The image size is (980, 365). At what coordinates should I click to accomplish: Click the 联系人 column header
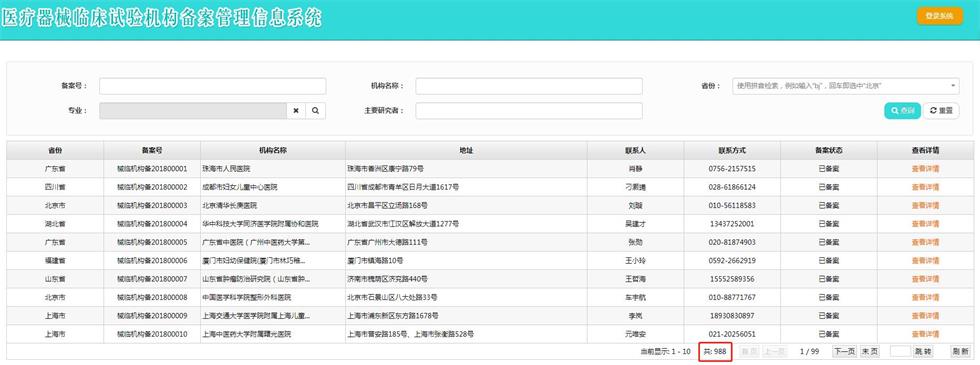pyautogui.click(x=635, y=151)
